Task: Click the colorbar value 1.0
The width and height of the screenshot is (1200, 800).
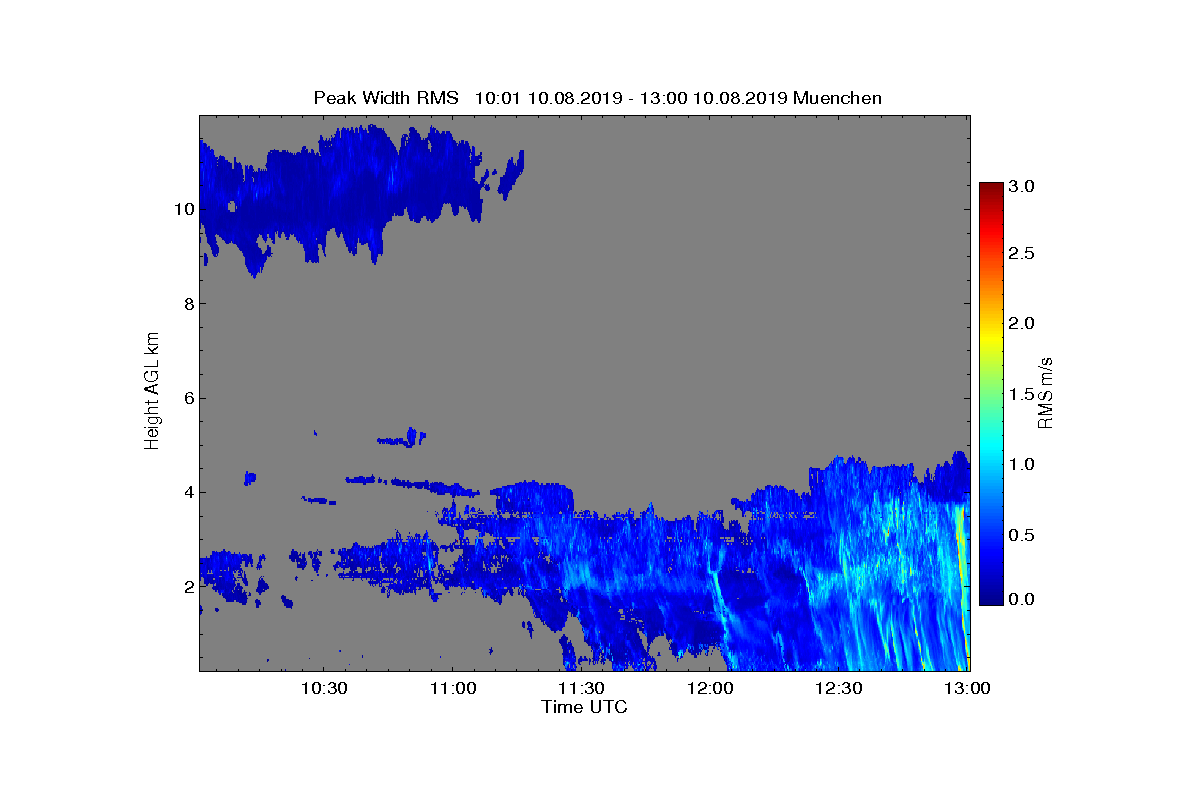Action: coord(1021,465)
